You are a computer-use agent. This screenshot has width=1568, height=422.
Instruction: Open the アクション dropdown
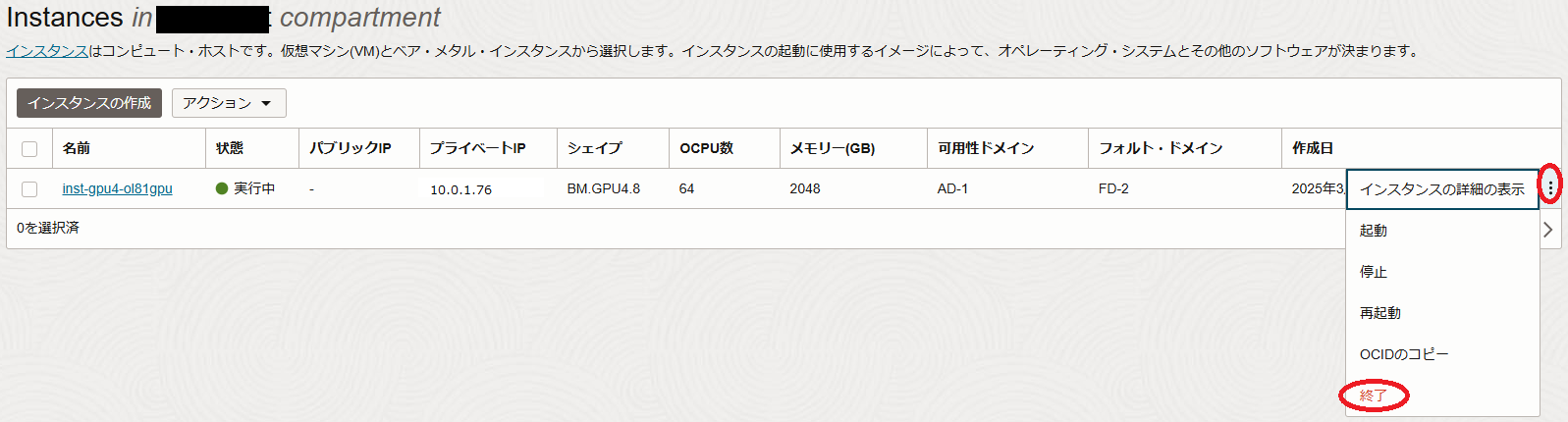pyautogui.click(x=228, y=103)
